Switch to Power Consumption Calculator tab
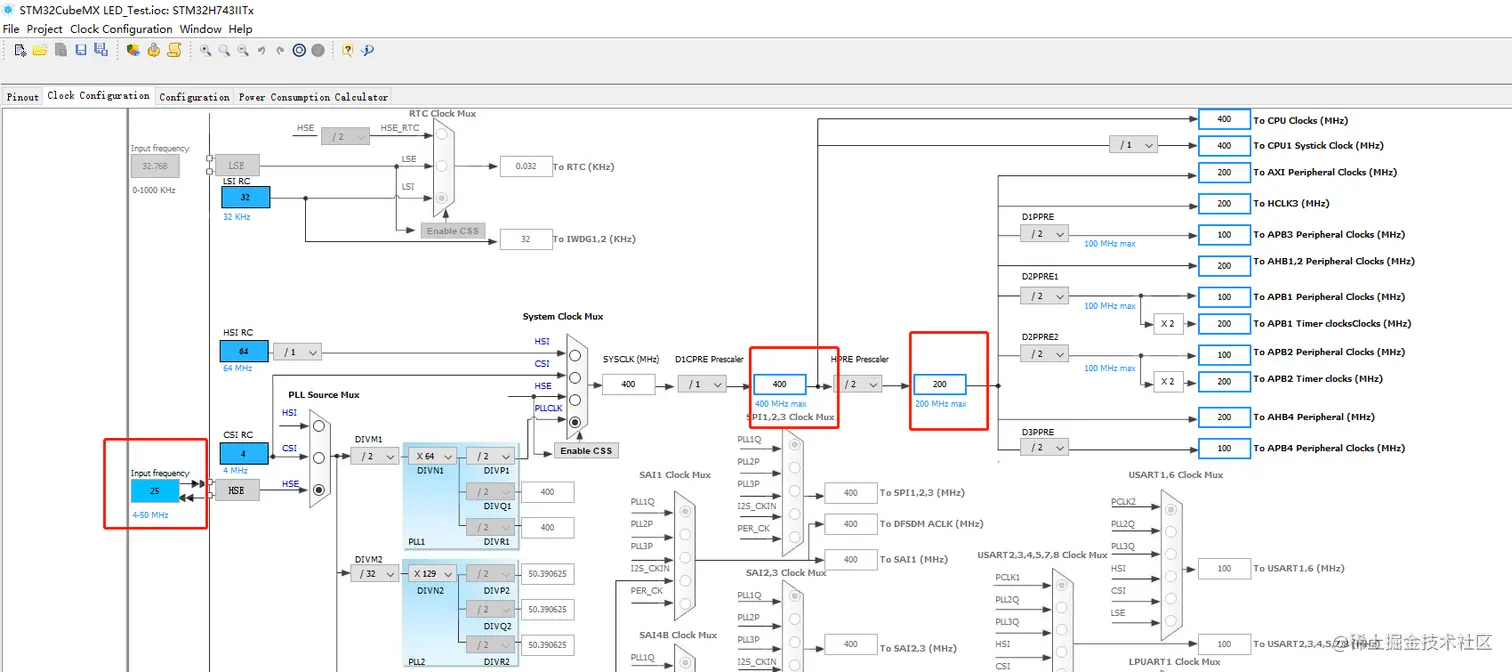 pos(313,97)
